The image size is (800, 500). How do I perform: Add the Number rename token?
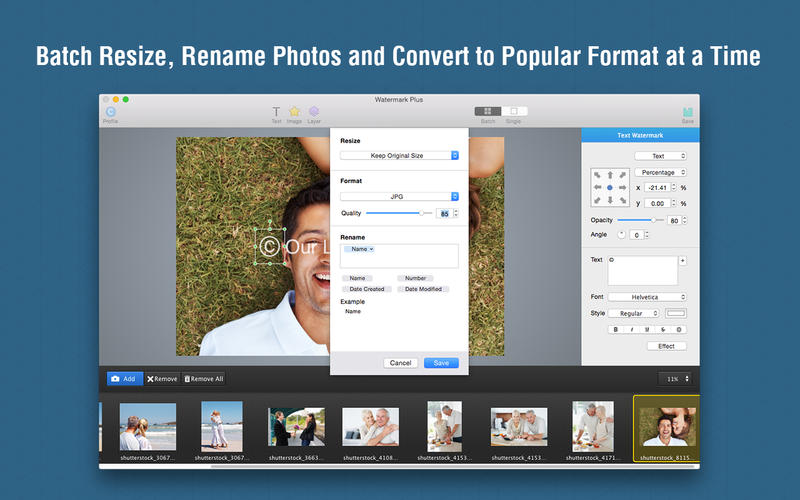point(415,278)
